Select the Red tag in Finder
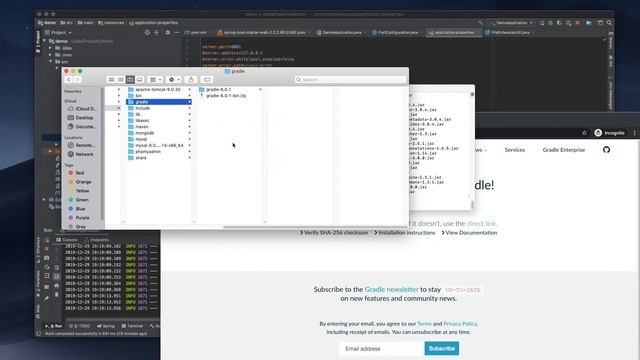 [76, 173]
